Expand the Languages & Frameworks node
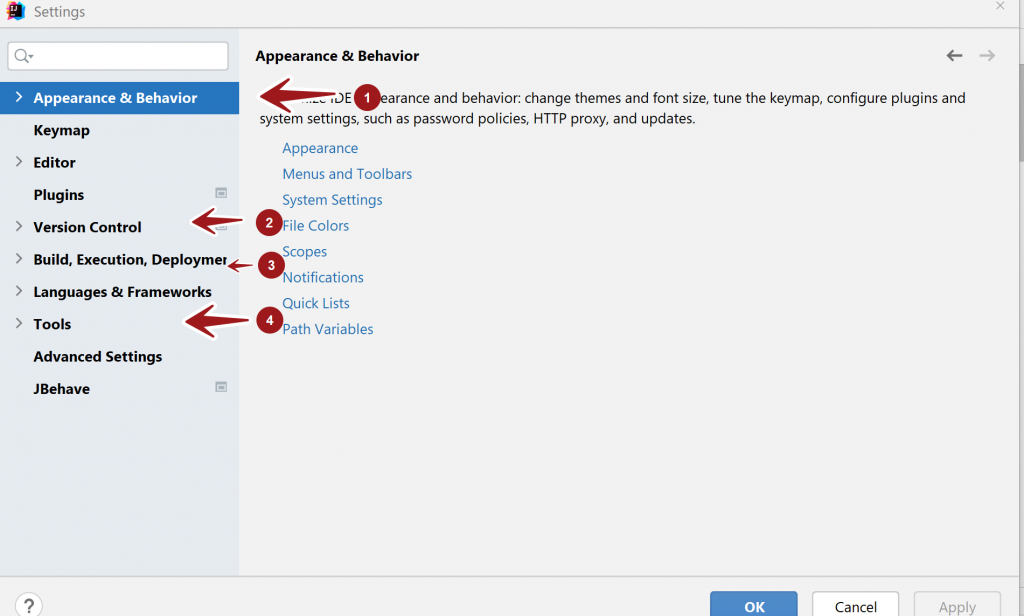Image resolution: width=1024 pixels, height=616 pixels. (19, 291)
